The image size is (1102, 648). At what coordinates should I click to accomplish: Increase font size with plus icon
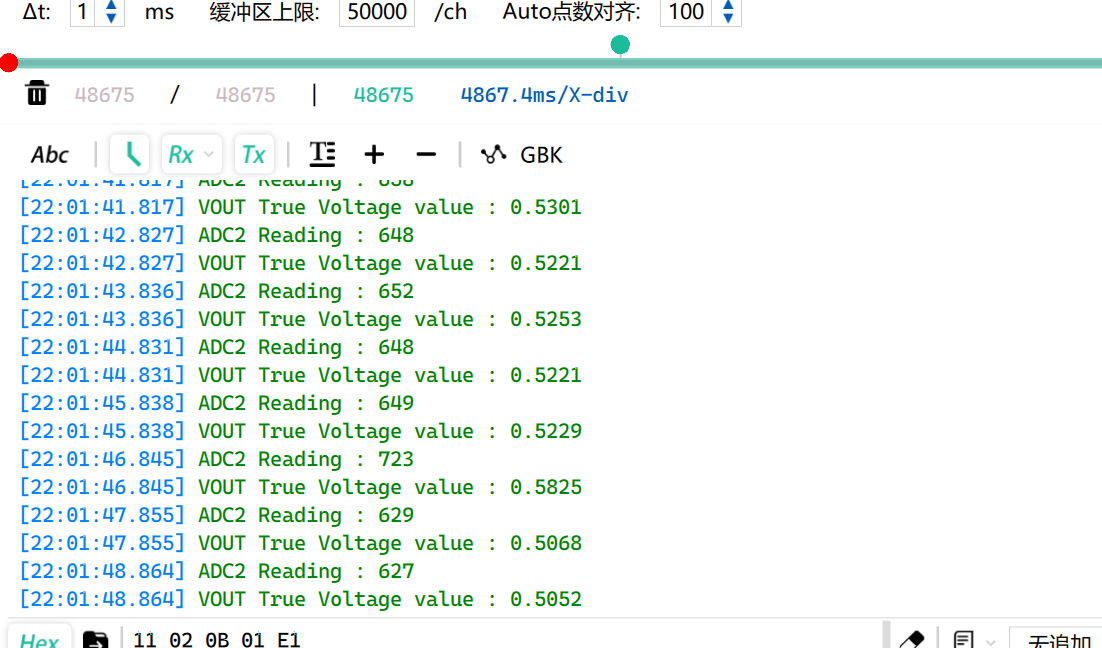pos(374,154)
